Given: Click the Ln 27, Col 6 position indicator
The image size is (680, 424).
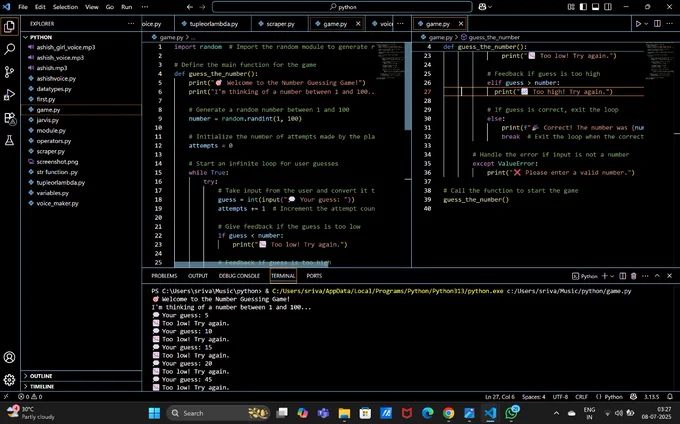Looking at the screenshot, I should pos(500,396).
